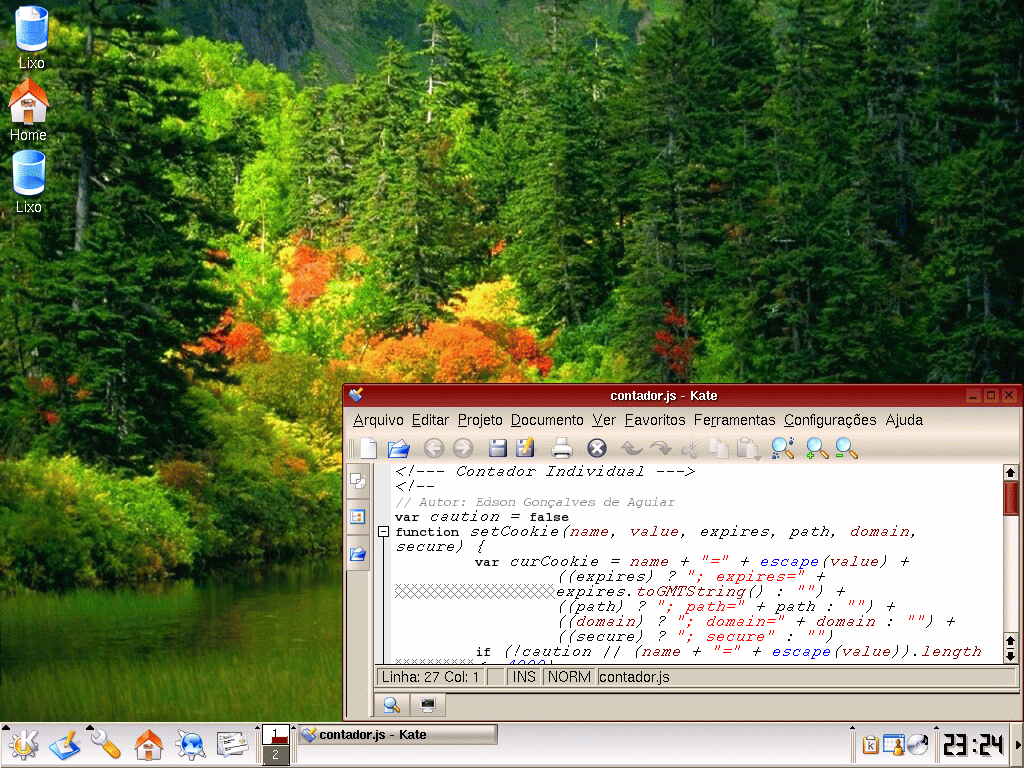
Task: Collapse the setCookie function fold marker
Action: [x=383, y=532]
